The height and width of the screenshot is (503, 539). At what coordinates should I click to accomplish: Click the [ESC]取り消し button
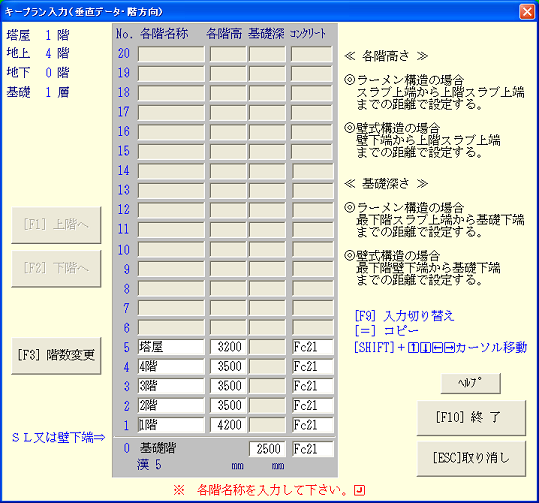coord(471,458)
